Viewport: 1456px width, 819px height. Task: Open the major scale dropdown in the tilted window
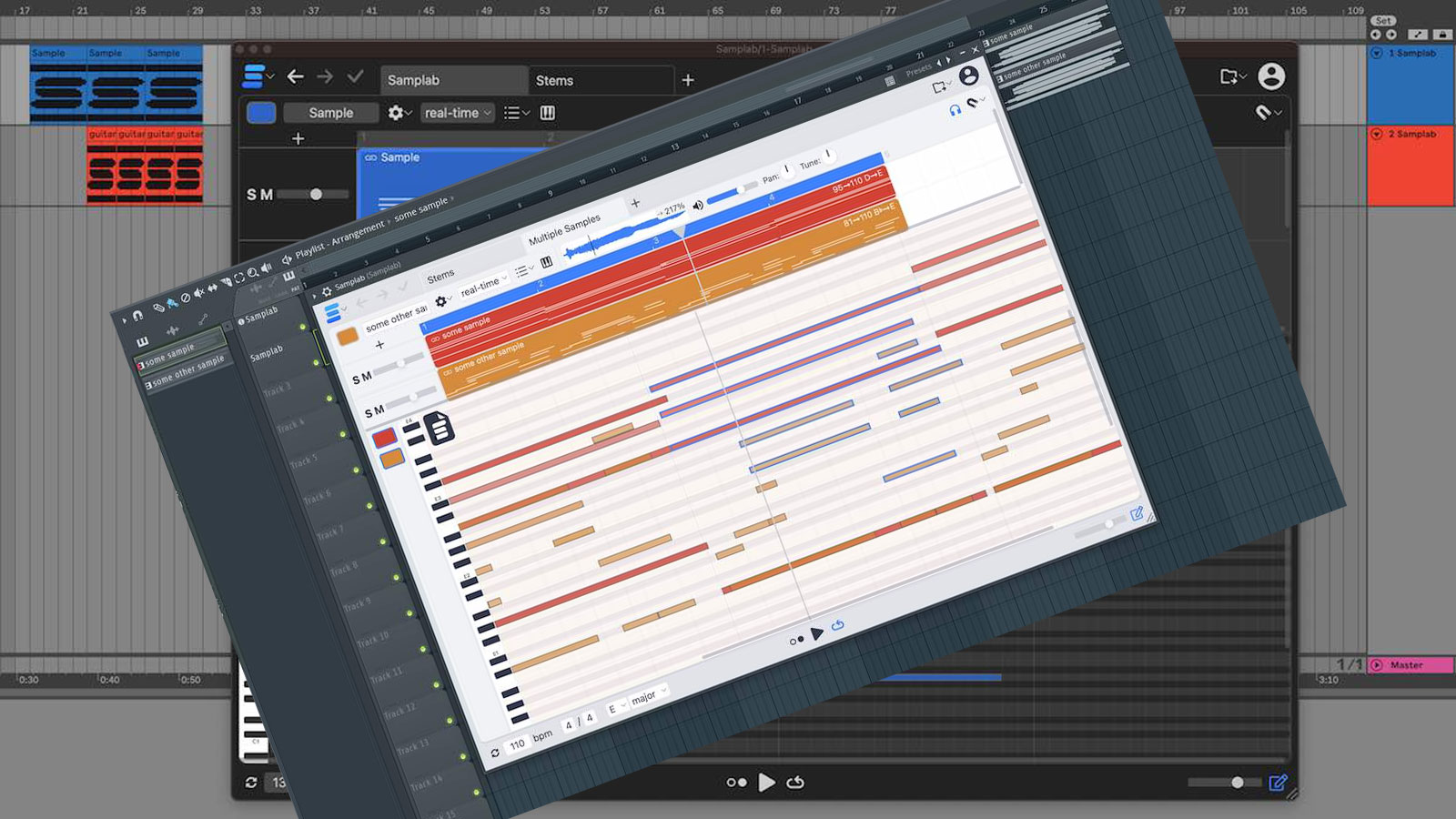click(648, 696)
